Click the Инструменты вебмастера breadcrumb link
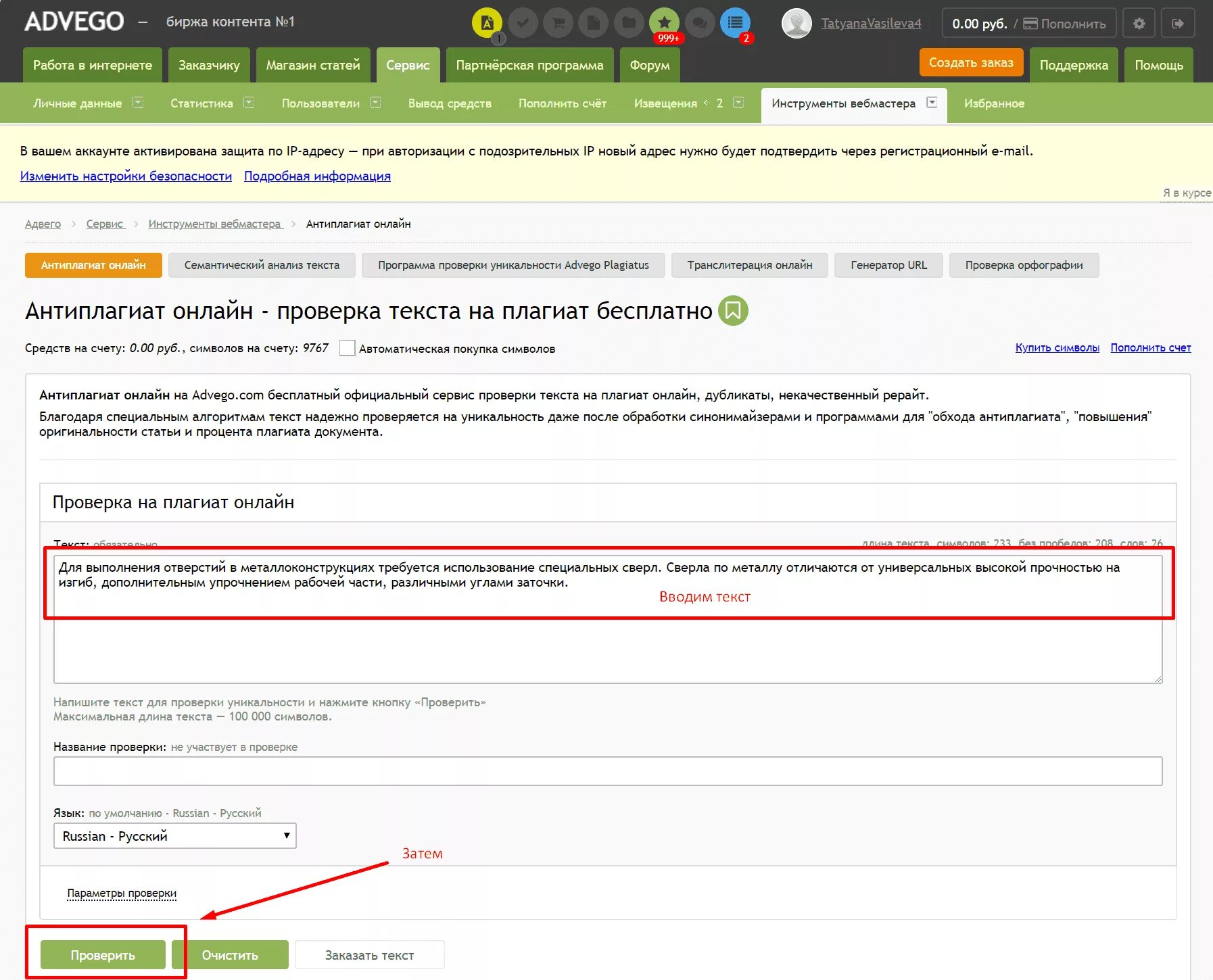 point(214,224)
